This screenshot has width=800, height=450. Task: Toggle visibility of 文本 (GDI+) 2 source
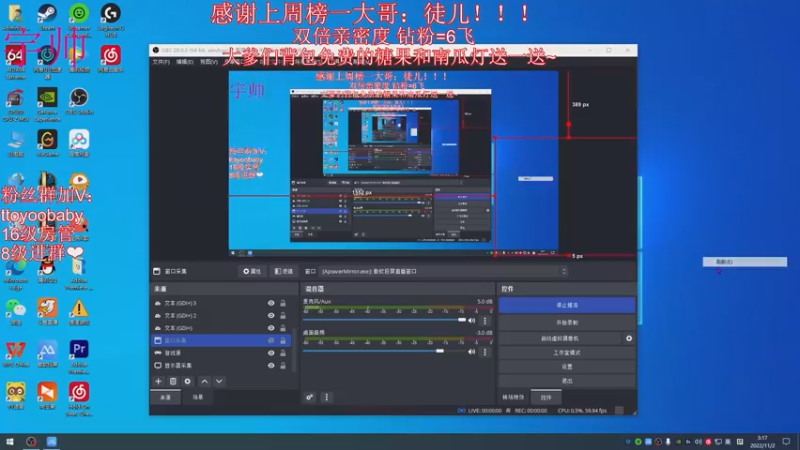point(271,315)
